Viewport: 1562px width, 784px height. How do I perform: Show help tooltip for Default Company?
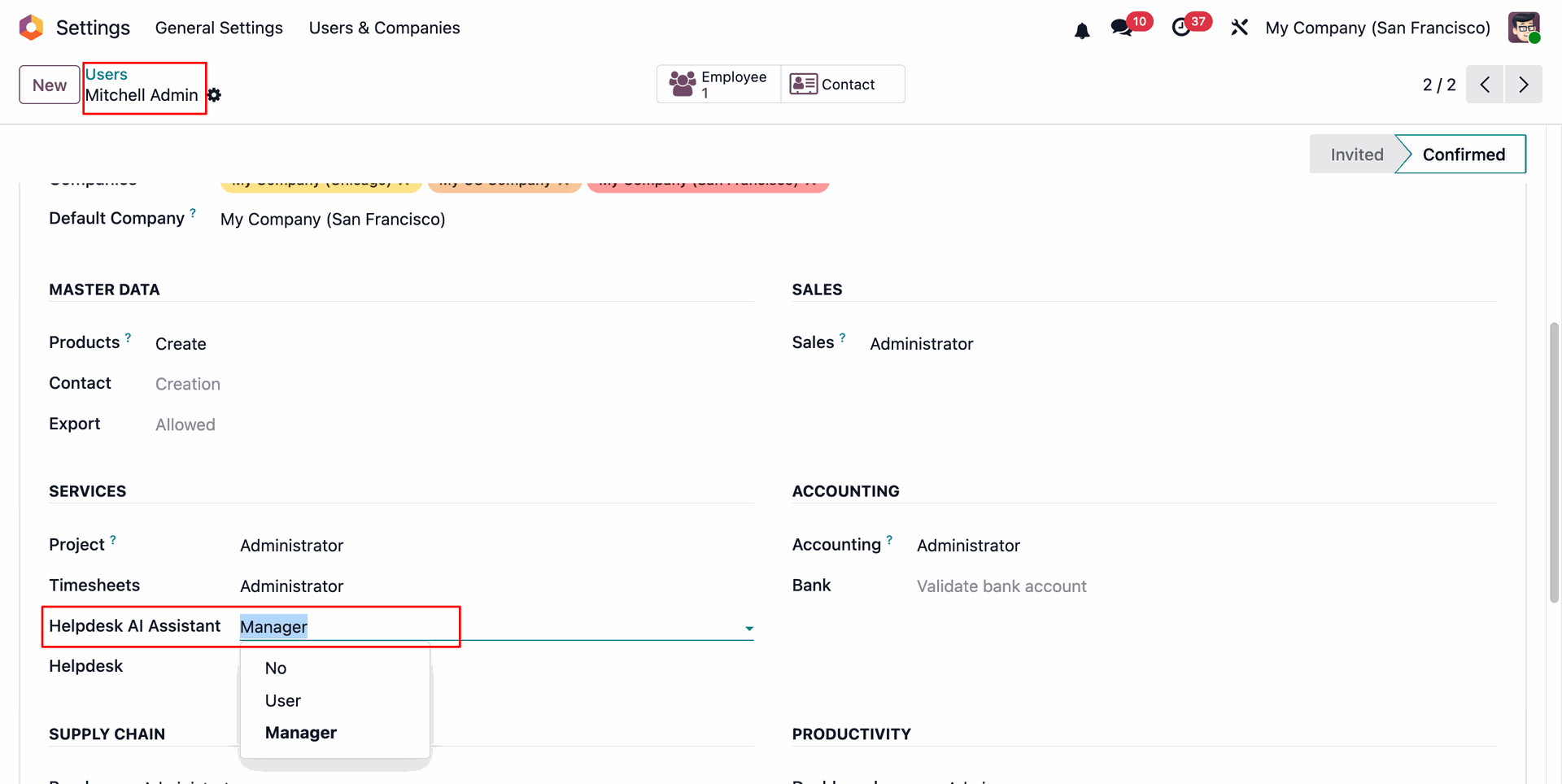point(193,212)
